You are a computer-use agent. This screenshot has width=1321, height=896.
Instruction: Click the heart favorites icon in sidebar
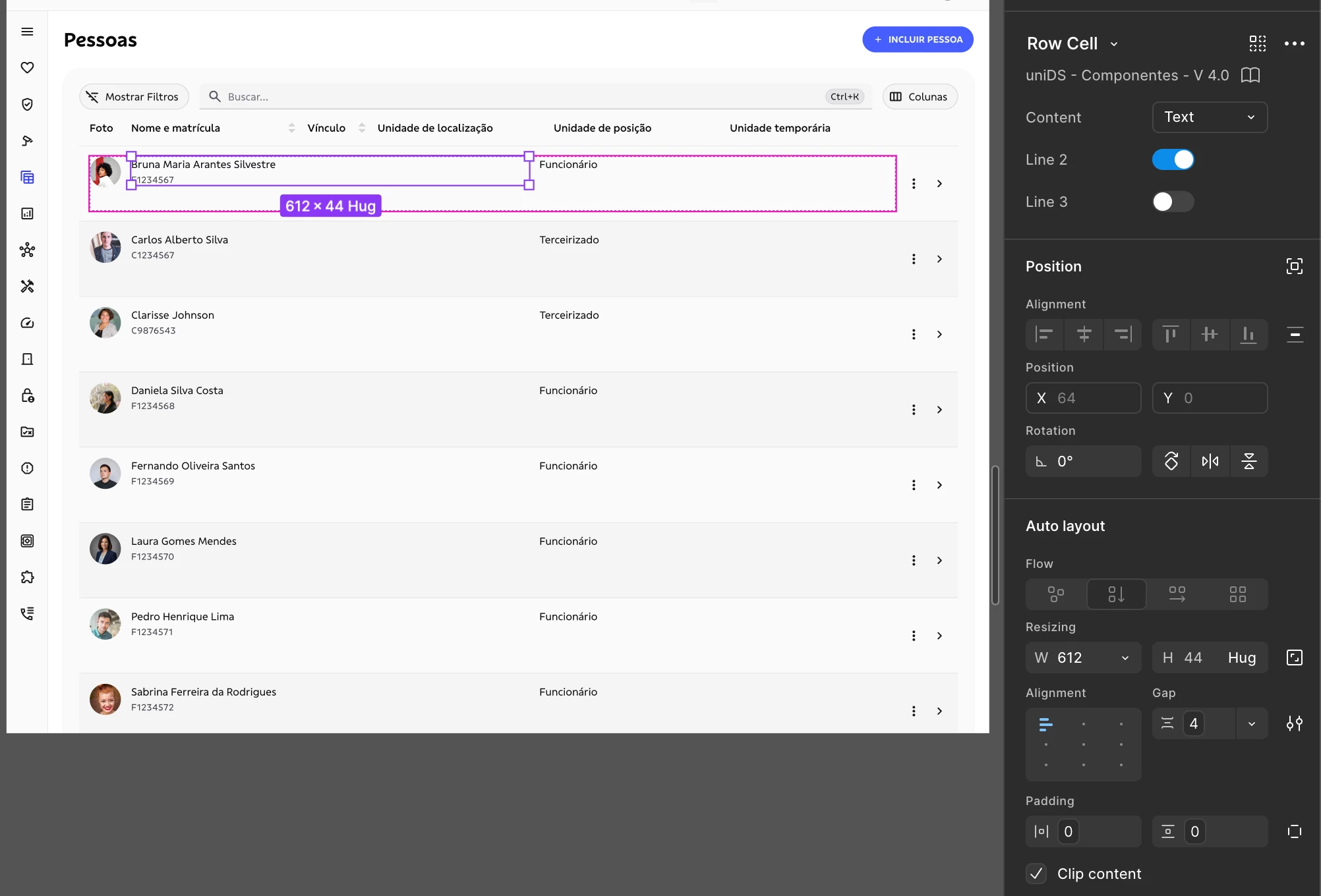[27, 68]
